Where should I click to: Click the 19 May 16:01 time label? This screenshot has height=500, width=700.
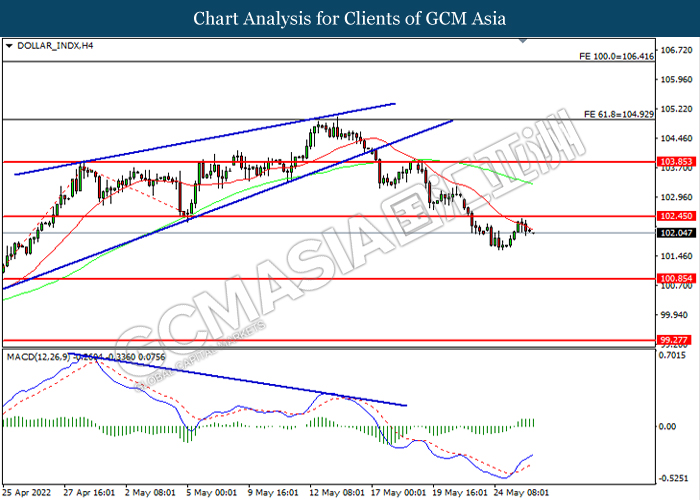[x=460, y=493]
